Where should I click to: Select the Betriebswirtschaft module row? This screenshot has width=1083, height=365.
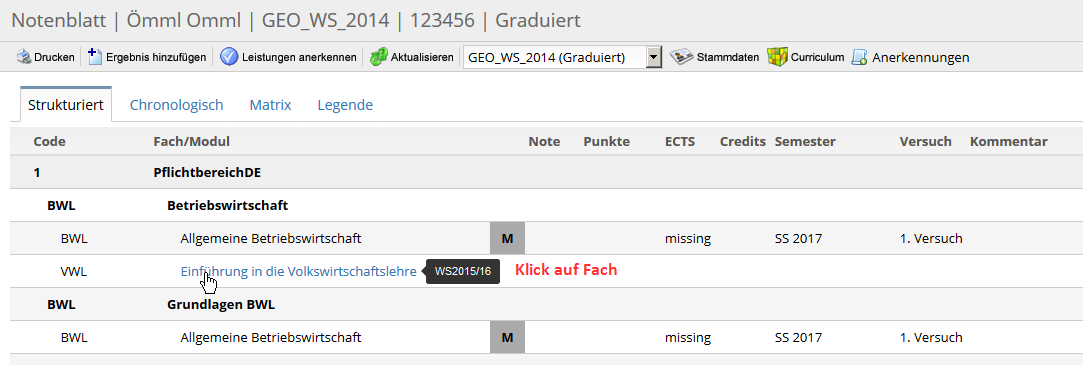(x=546, y=205)
